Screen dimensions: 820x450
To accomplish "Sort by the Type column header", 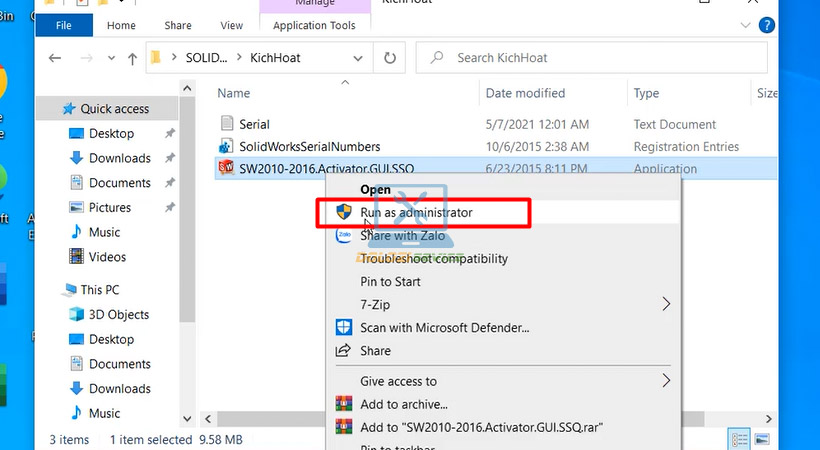I will pos(646,93).
